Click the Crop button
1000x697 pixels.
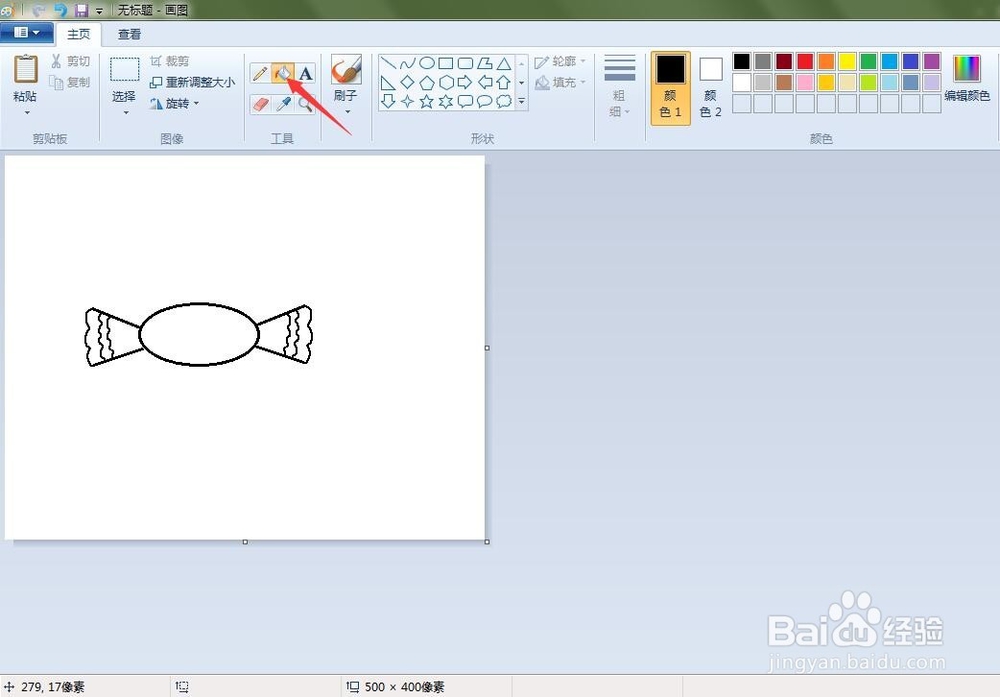click(x=170, y=61)
